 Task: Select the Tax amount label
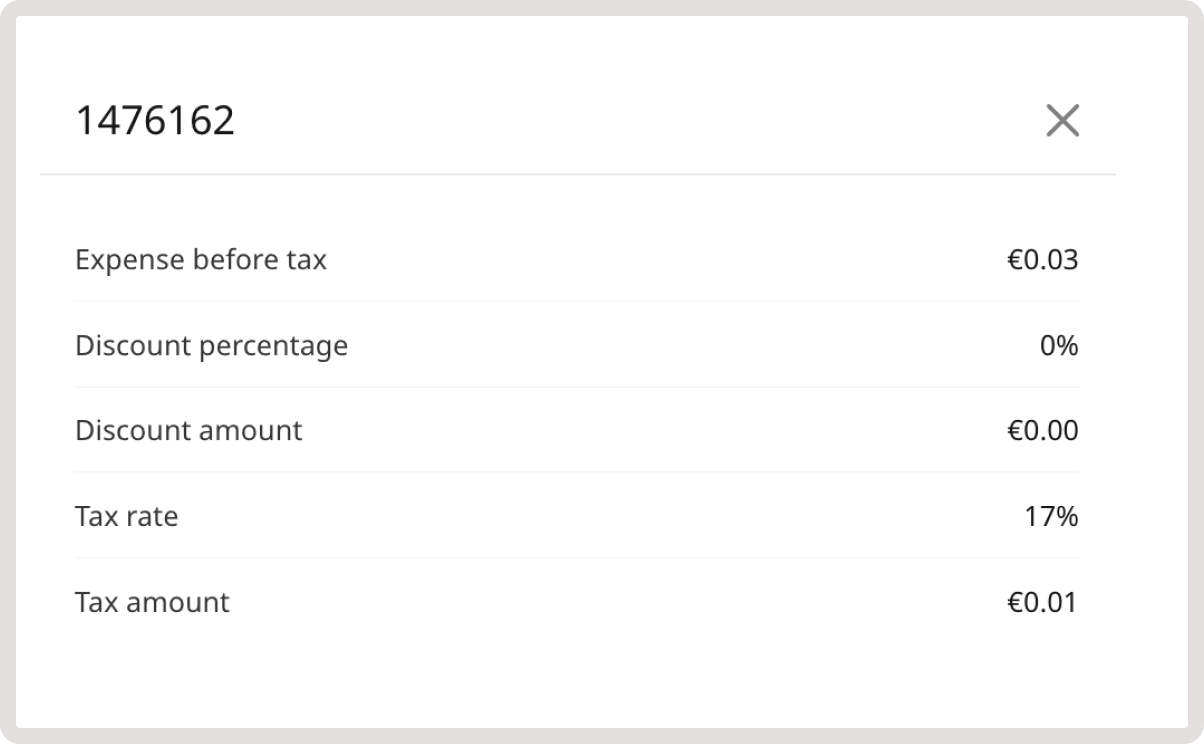151,602
